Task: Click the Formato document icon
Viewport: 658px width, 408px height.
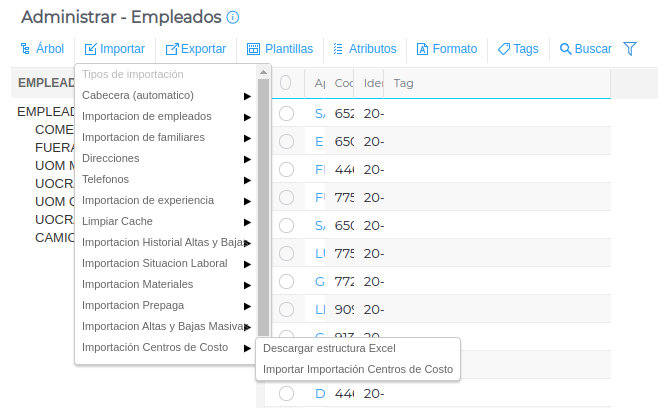Action: tap(422, 48)
